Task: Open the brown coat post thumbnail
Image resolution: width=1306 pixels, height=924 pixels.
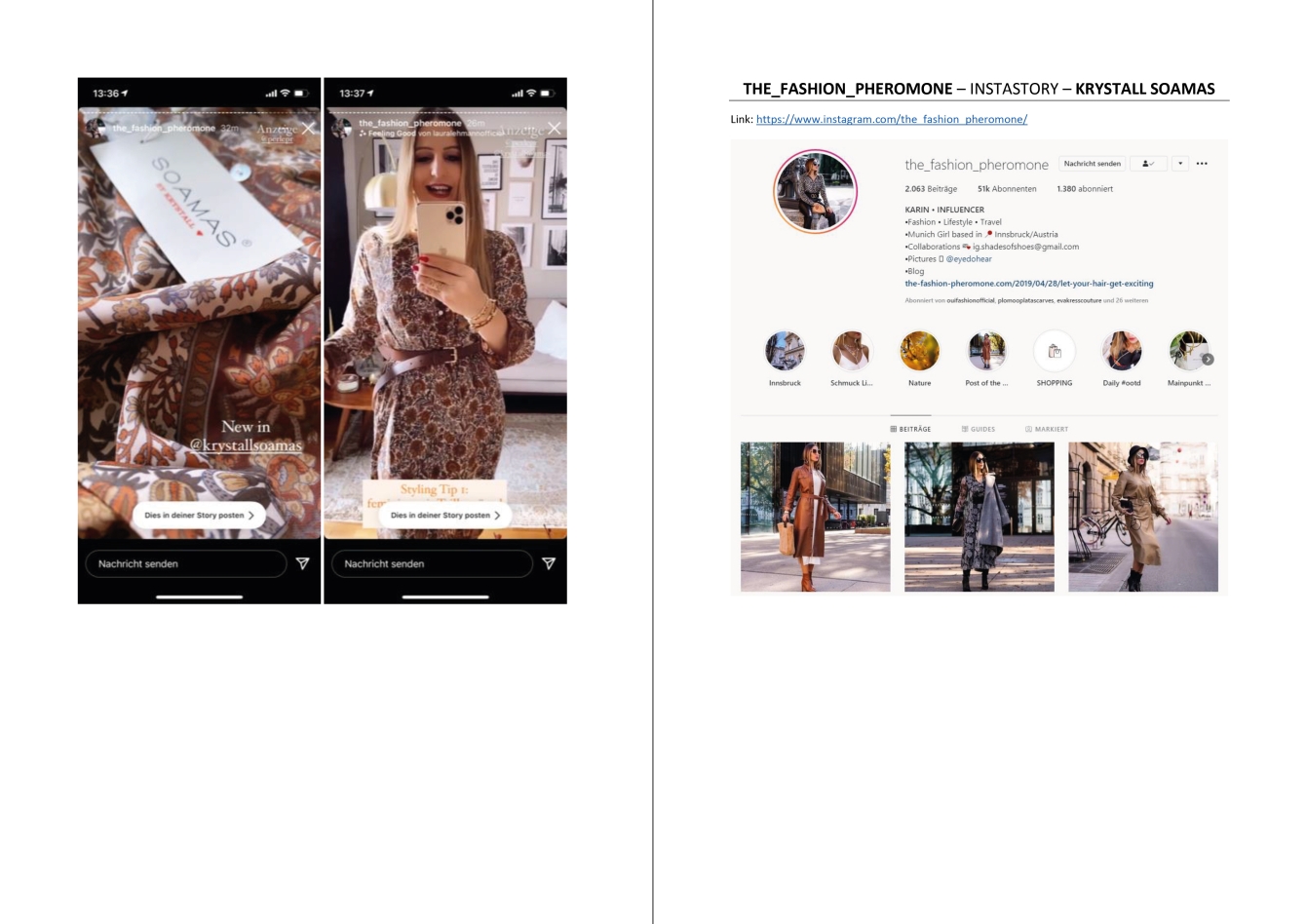Action: tap(815, 517)
